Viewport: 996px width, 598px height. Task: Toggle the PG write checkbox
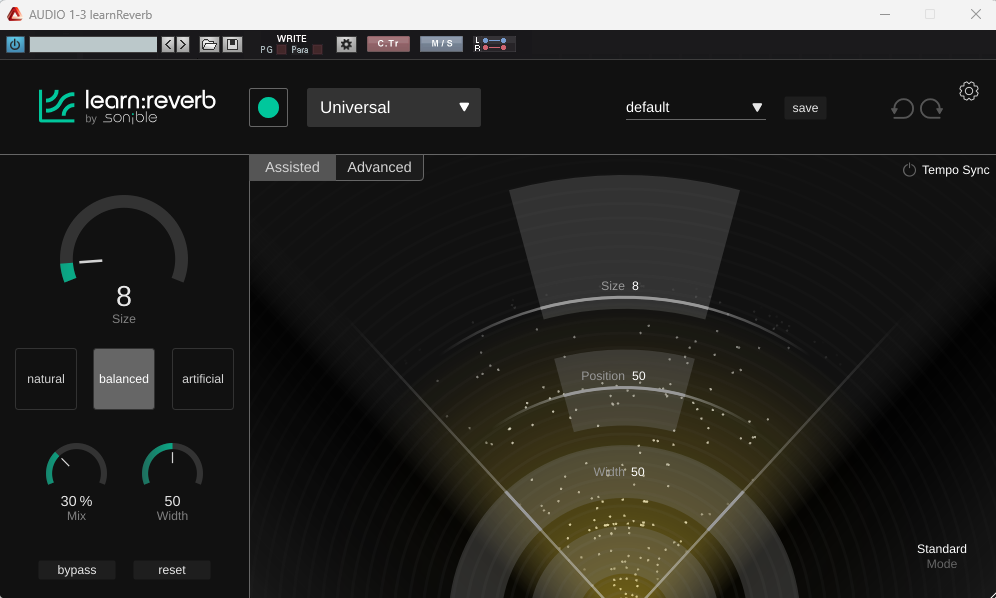click(281, 50)
